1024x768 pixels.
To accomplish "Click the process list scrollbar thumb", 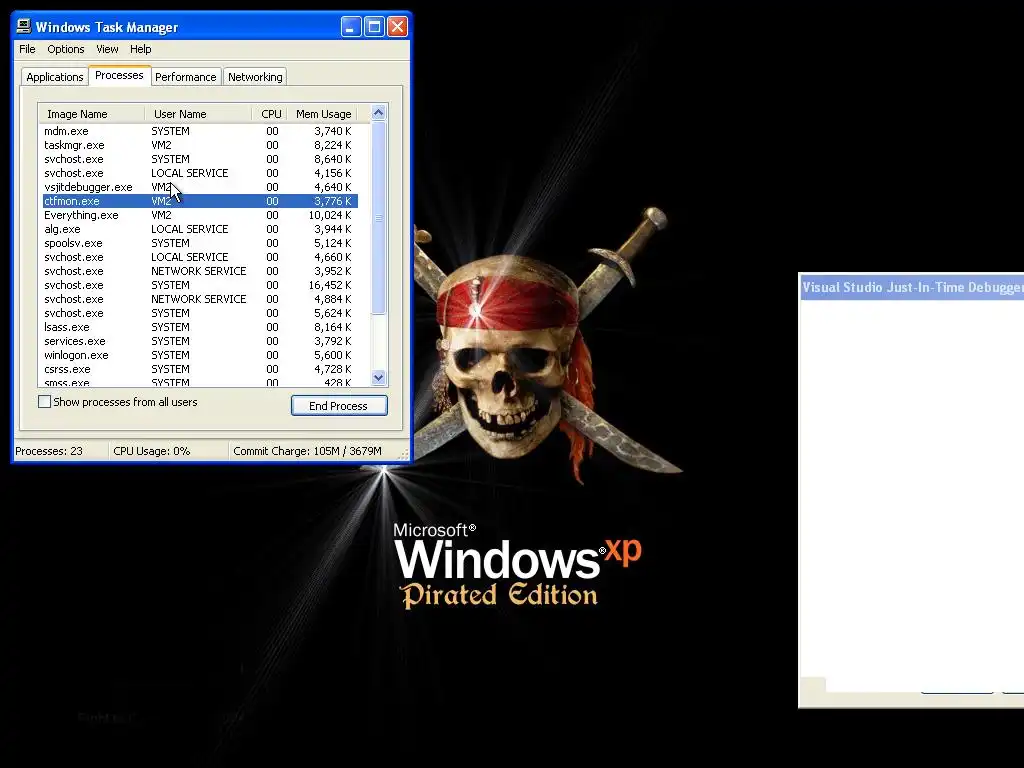I will pos(378,218).
